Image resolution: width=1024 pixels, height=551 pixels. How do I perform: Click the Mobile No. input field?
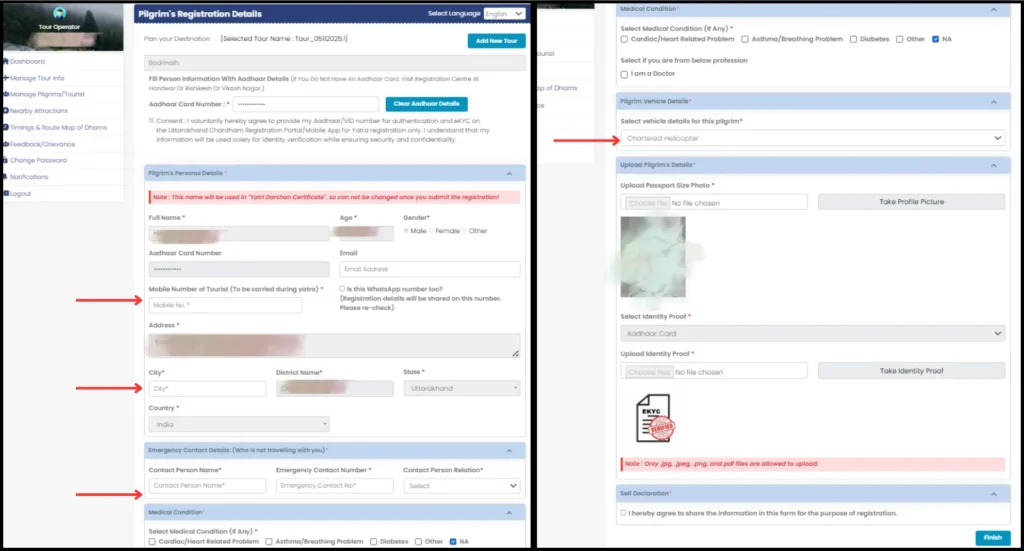224,305
